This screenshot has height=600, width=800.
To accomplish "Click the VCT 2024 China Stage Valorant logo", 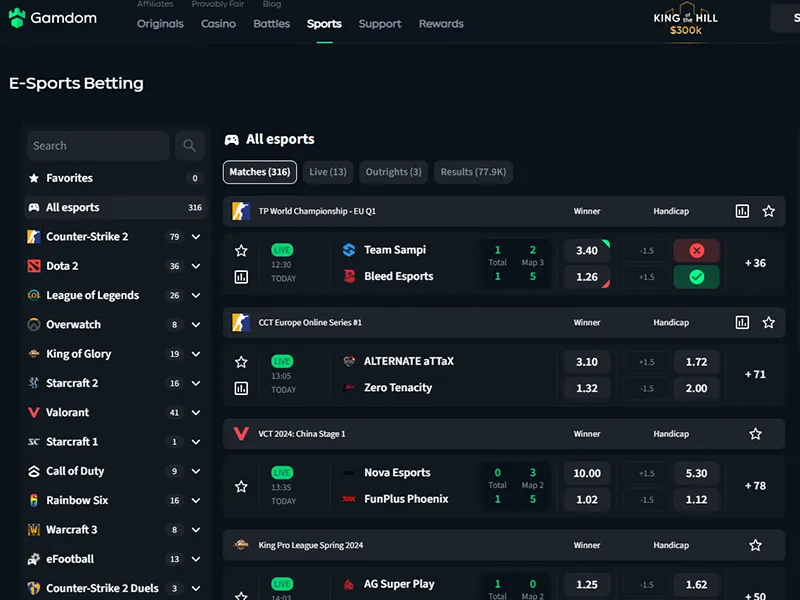I will pos(241,434).
